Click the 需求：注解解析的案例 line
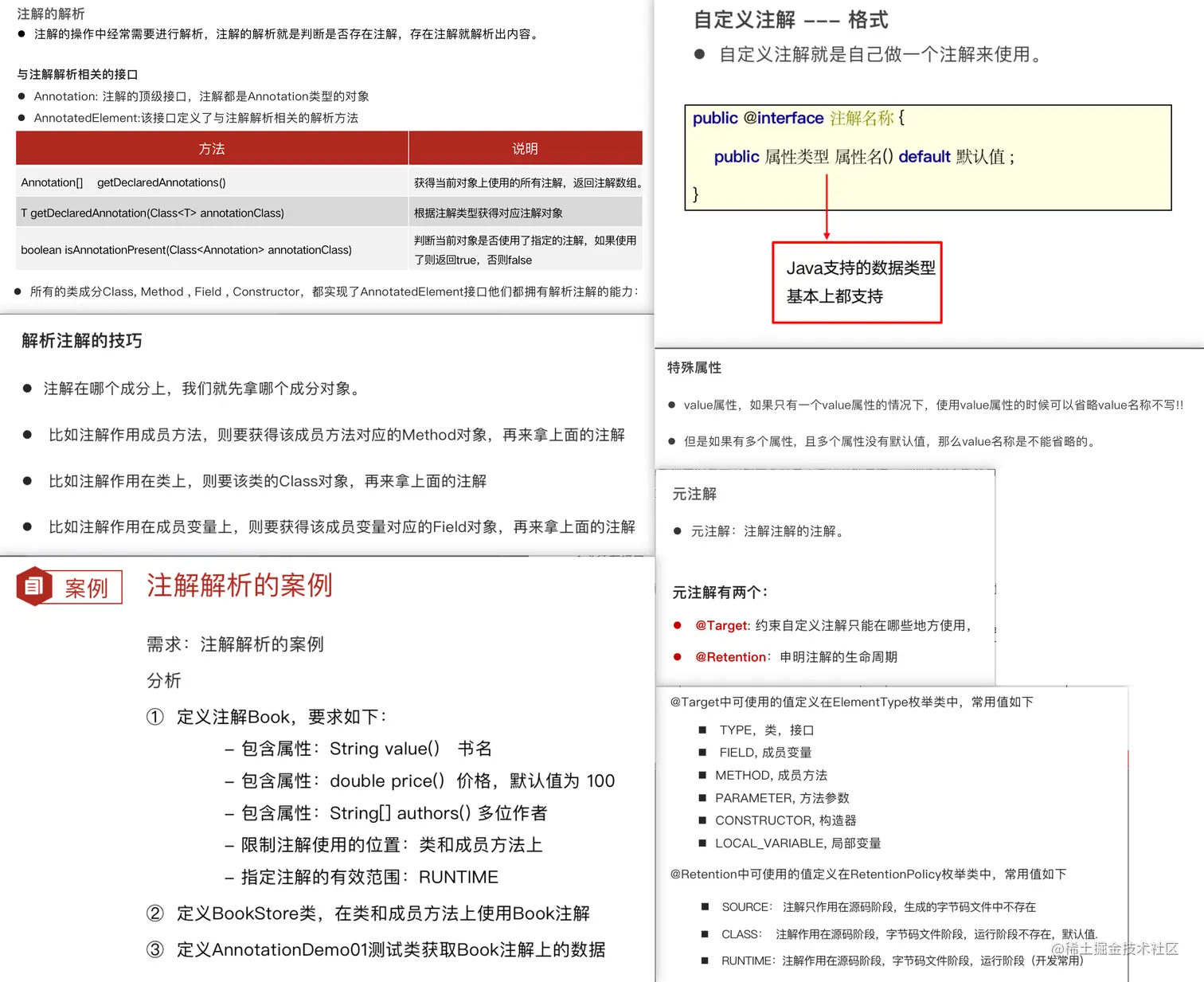This screenshot has height=982, width=1204. [x=235, y=644]
